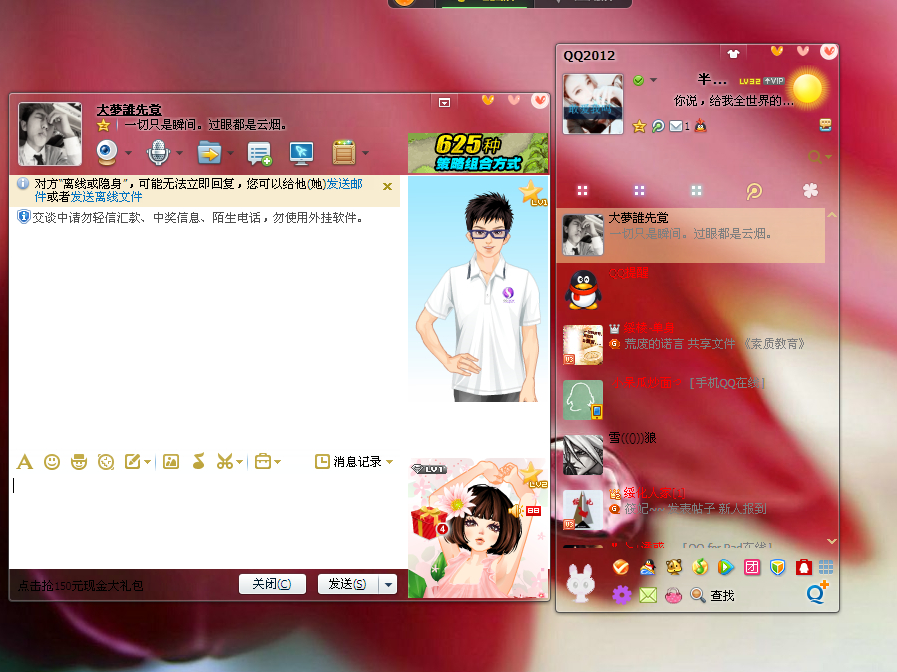Insert a picture into the message
Viewport: 897px width, 672px height.
click(x=171, y=462)
